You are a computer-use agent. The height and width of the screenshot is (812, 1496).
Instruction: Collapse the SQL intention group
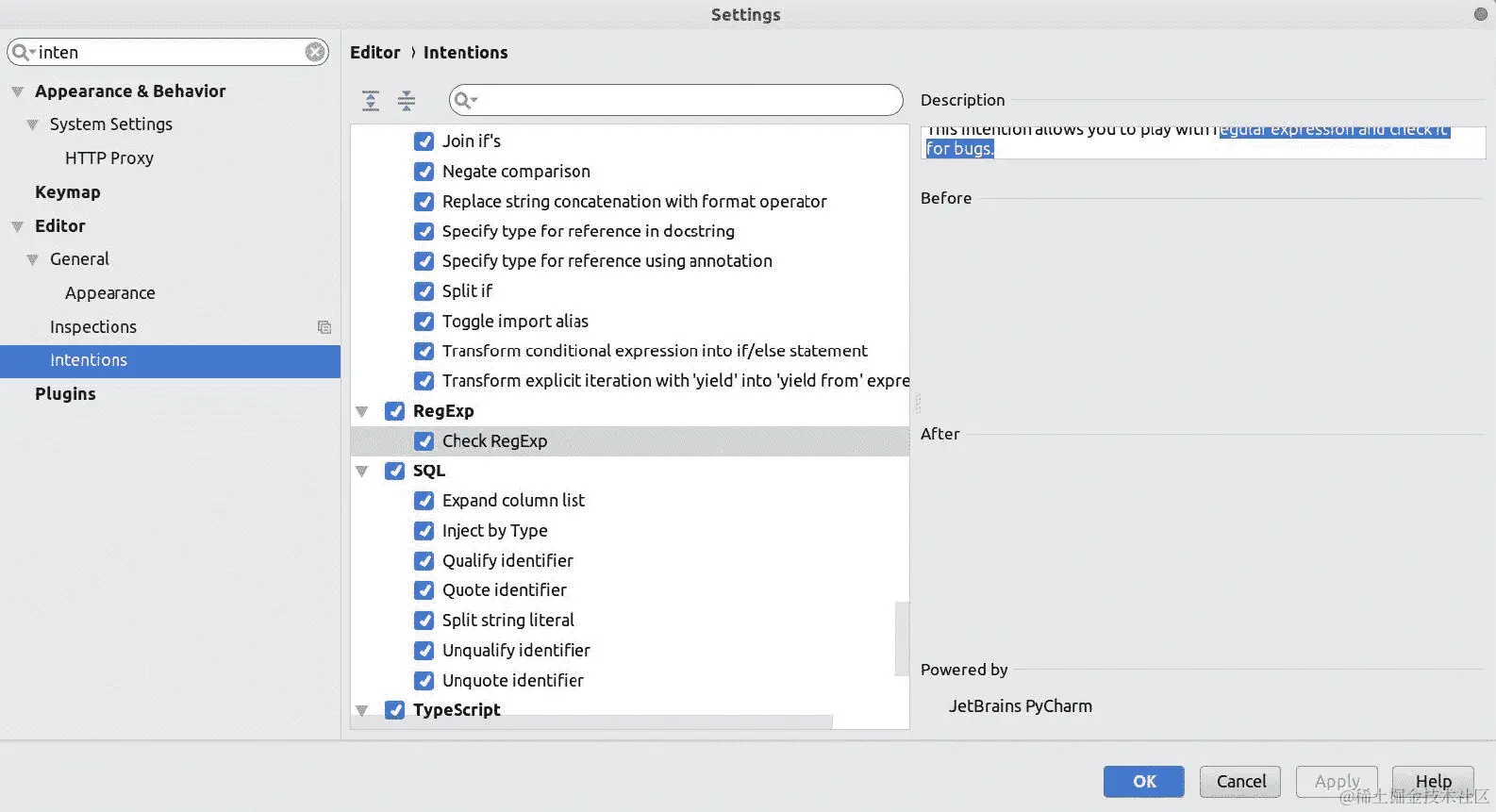tap(361, 471)
